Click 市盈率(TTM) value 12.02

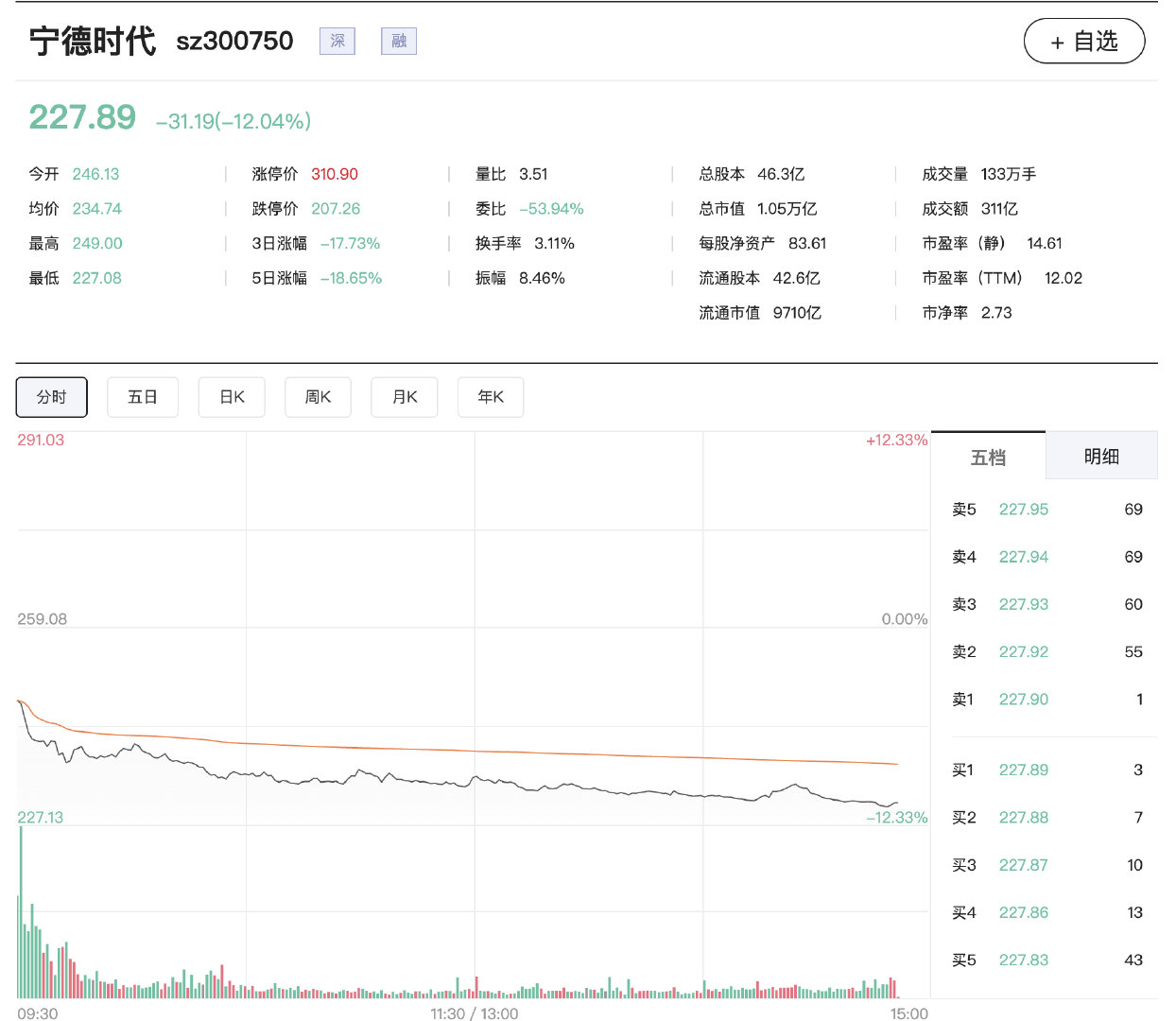click(x=1064, y=278)
